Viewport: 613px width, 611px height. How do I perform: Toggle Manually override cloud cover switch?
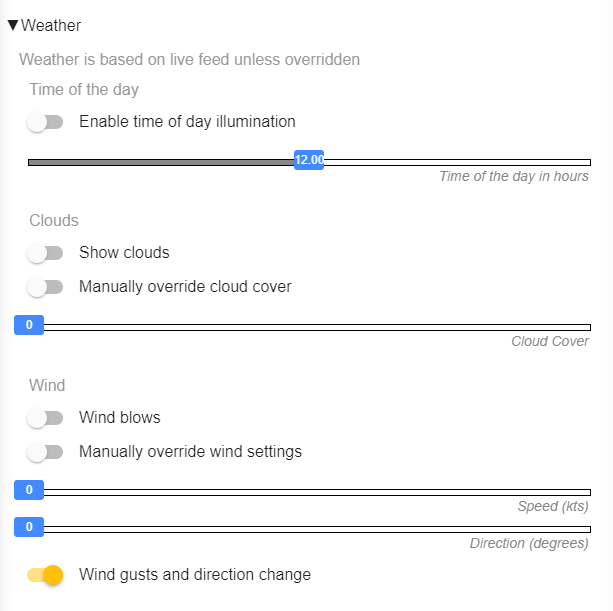tap(45, 287)
